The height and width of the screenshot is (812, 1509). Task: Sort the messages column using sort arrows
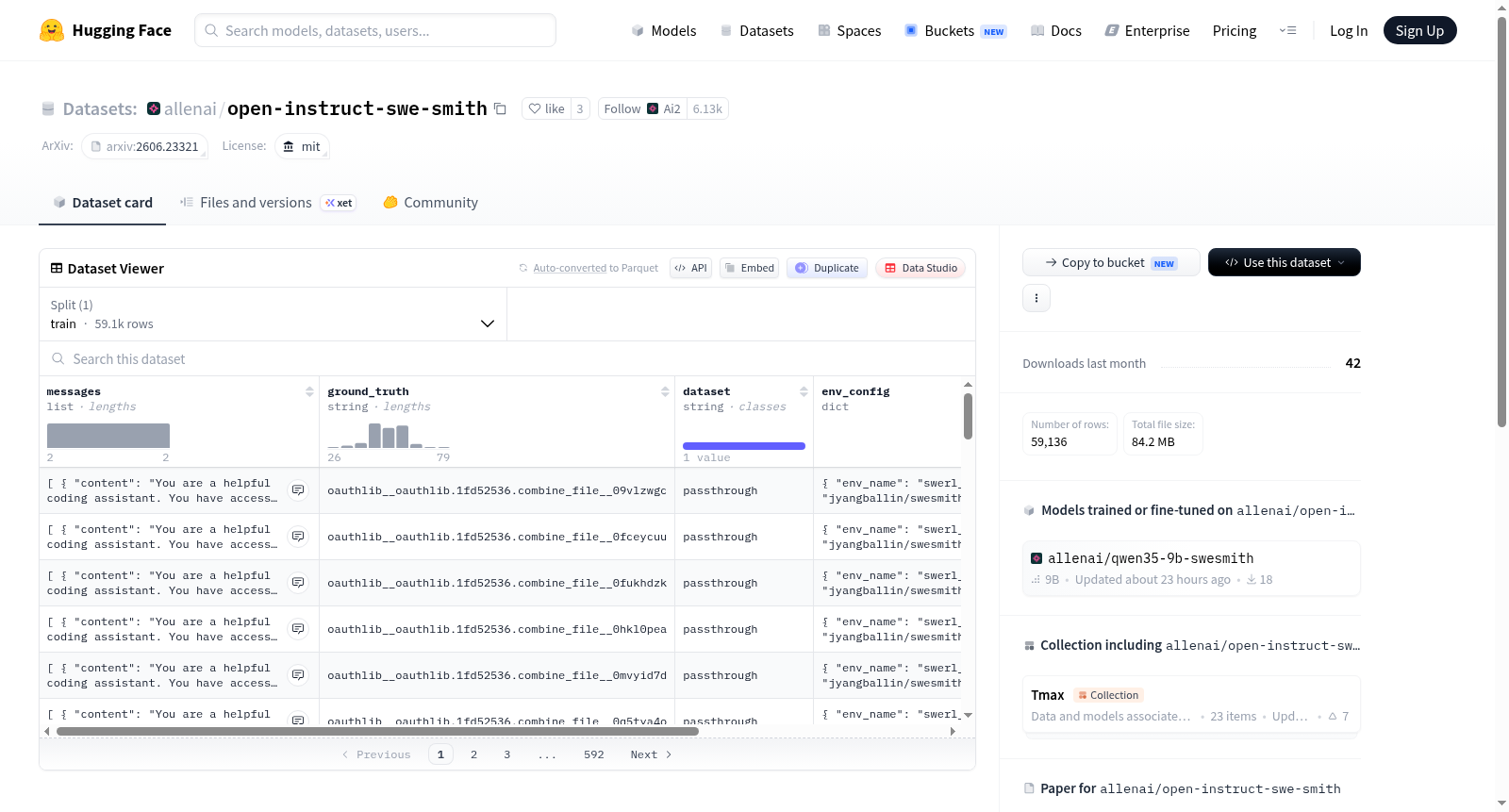[x=309, y=391]
